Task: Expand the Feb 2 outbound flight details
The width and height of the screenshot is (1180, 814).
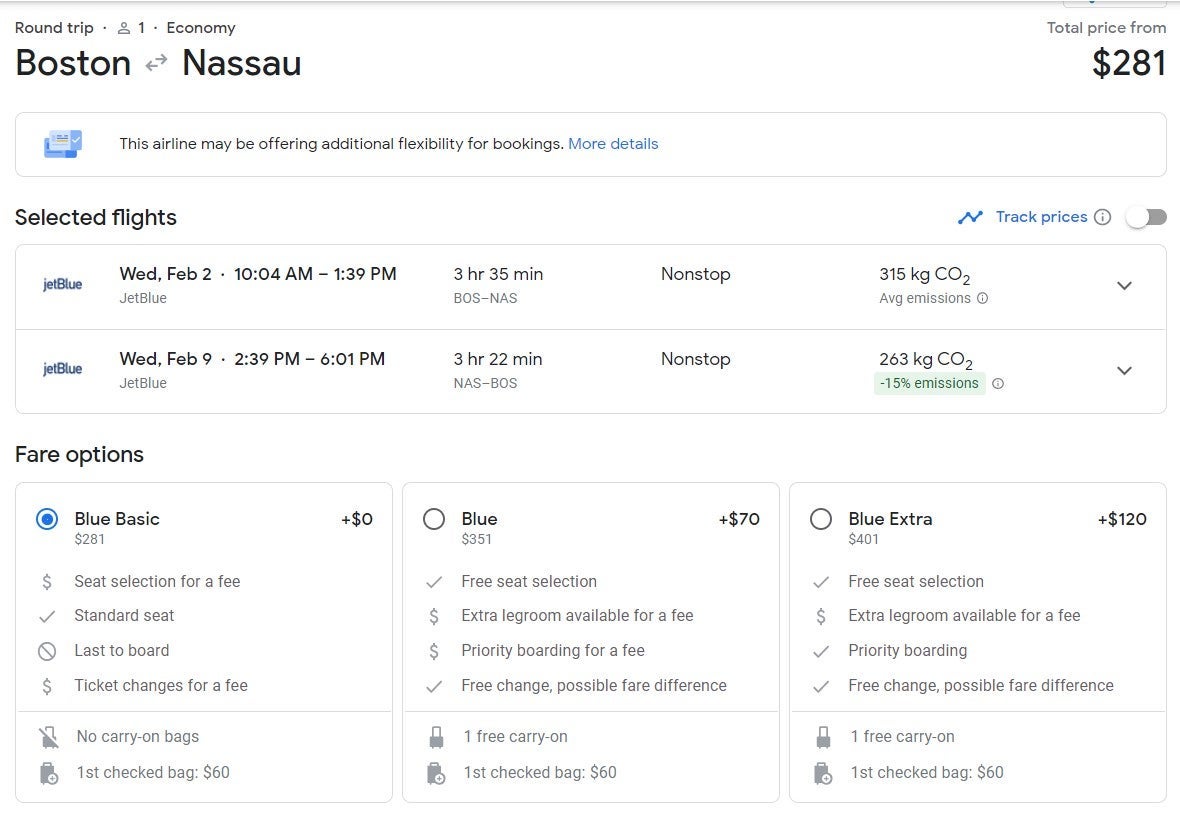Action: tap(1124, 286)
